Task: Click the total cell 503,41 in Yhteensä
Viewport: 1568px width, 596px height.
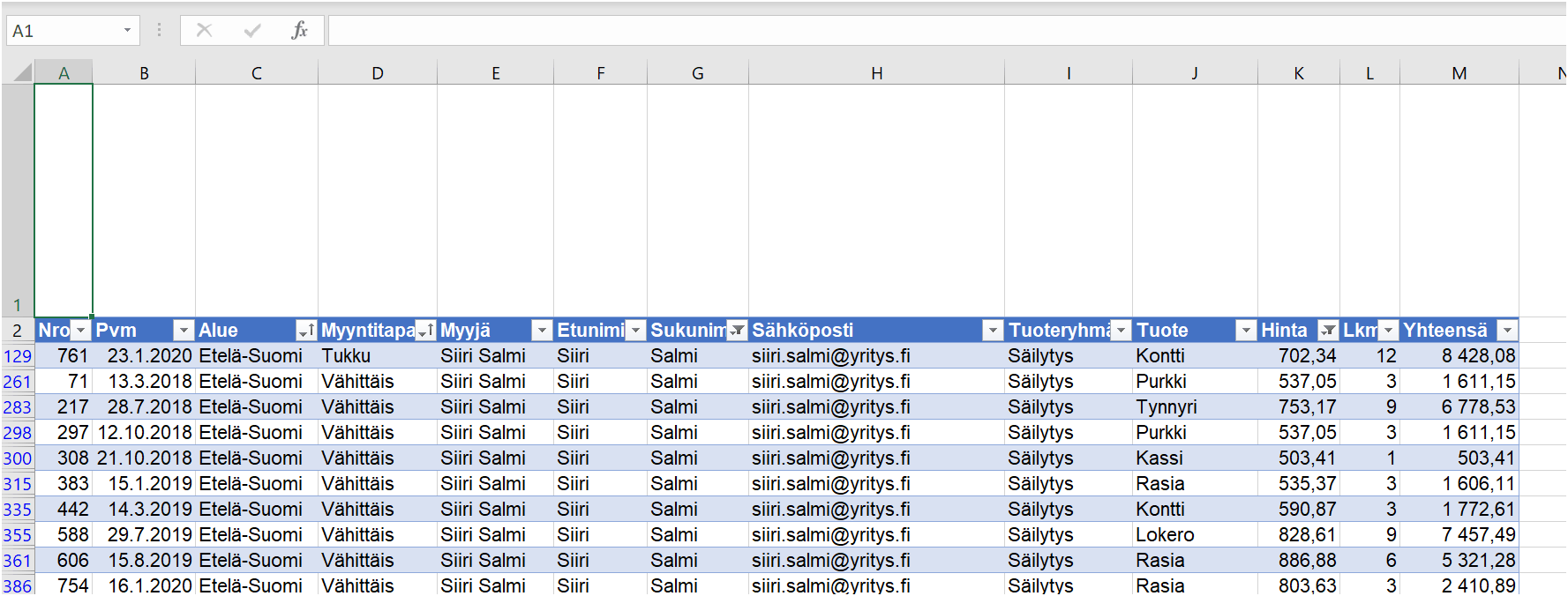Action: 1459,458
